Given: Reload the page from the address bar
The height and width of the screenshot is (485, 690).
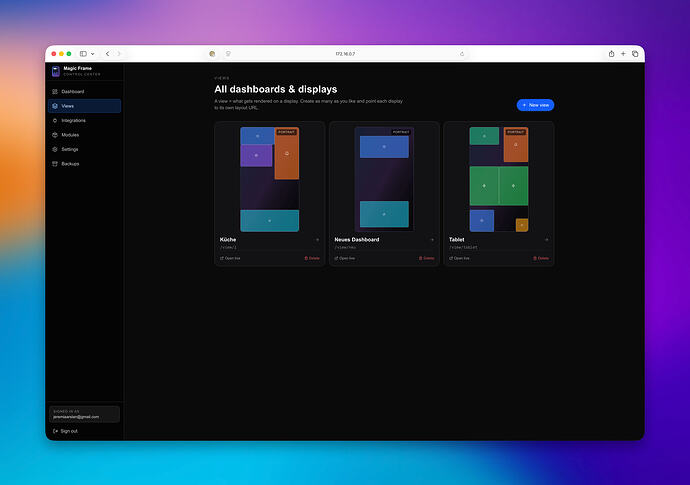Looking at the screenshot, I should coord(462,54).
